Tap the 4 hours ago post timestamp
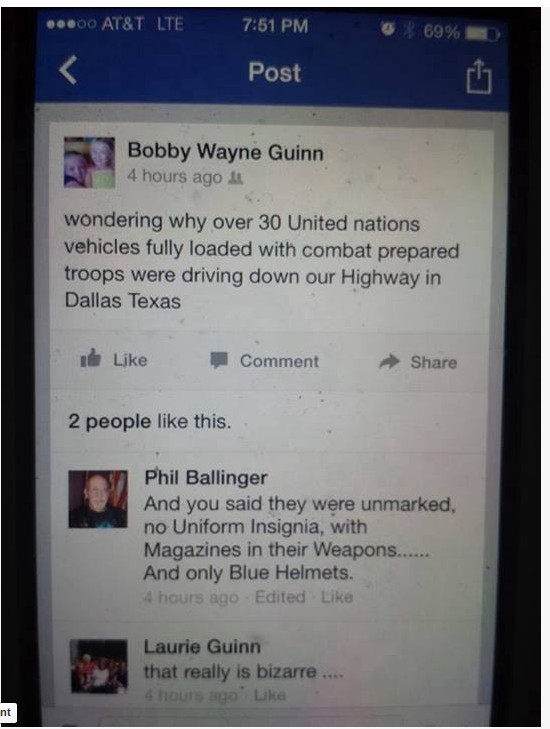The width and height of the screenshot is (550, 729). (x=175, y=177)
